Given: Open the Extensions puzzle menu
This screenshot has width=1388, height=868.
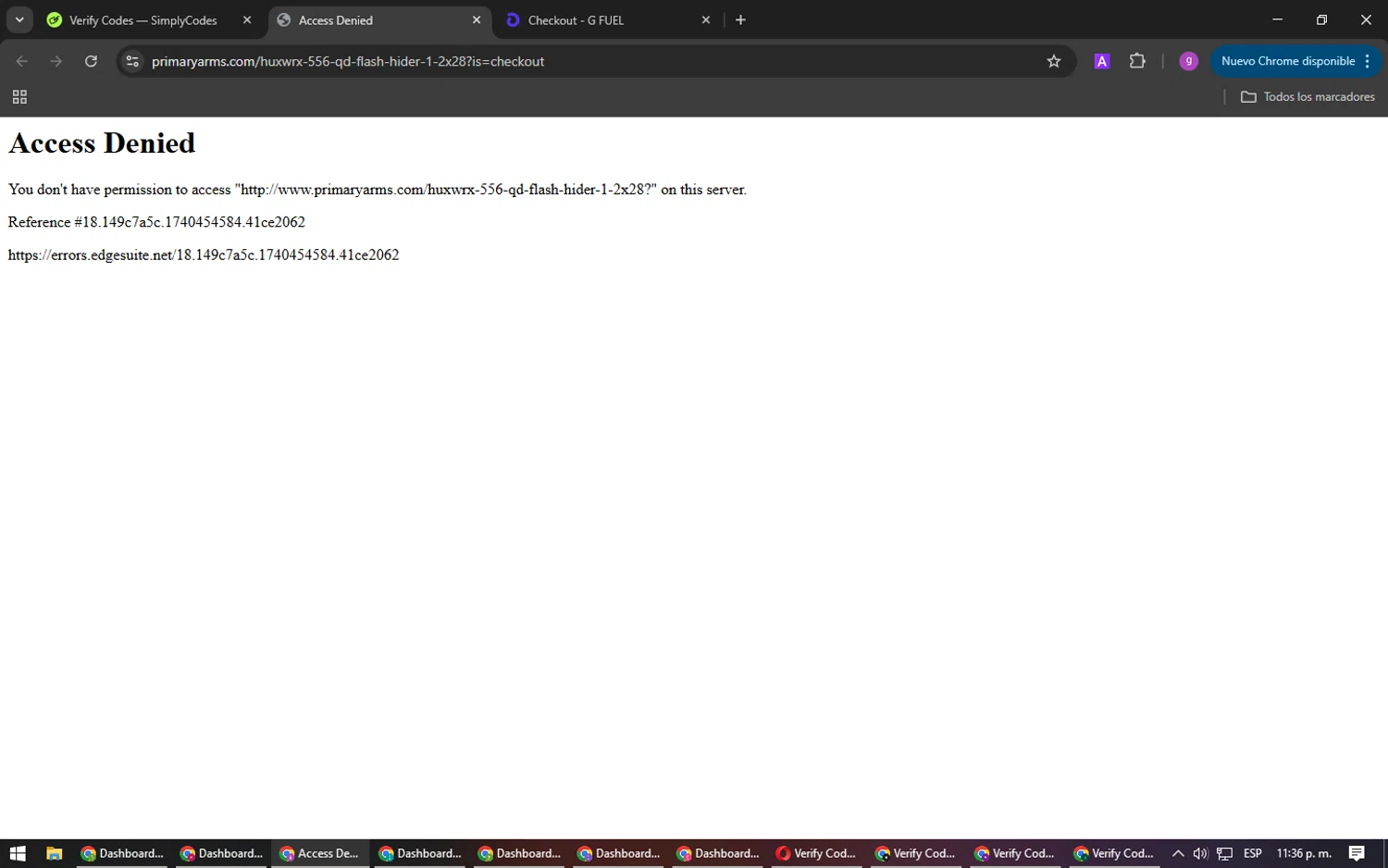Looking at the screenshot, I should point(1137,61).
